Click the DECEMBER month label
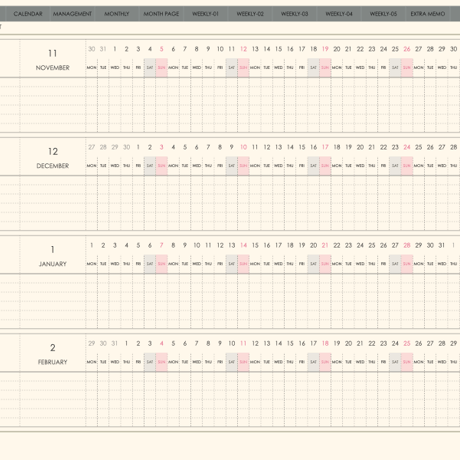This screenshot has width=460, height=460. click(x=53, y=166)
